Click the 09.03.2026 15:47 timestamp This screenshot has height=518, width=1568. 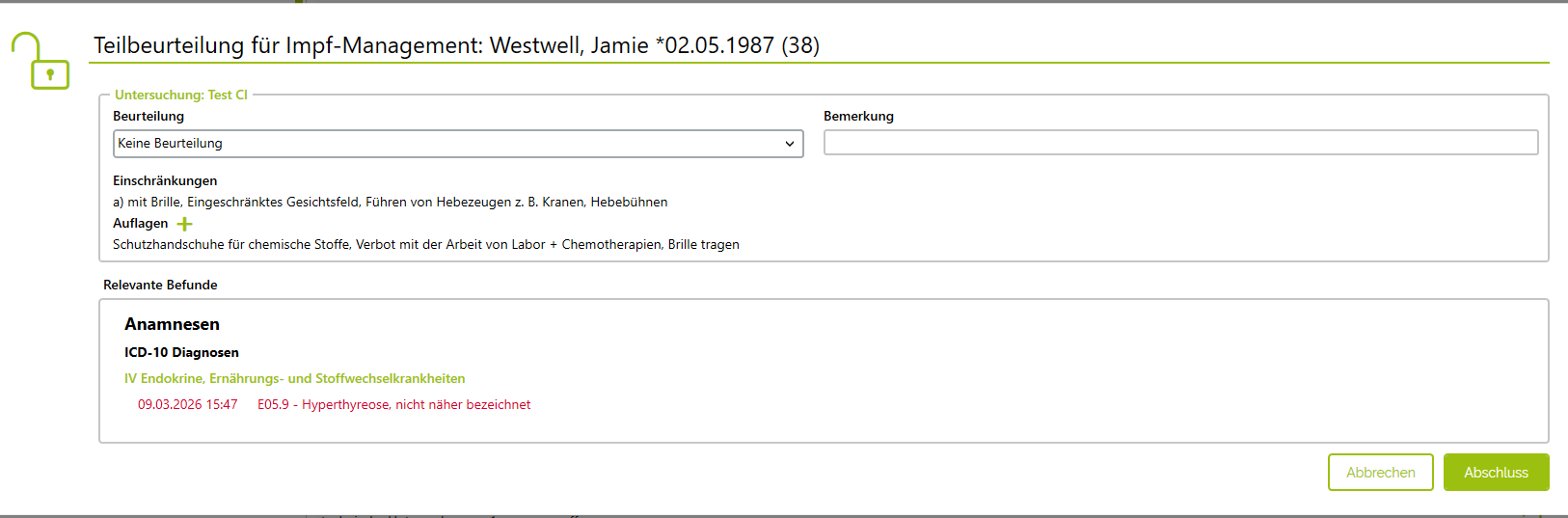[x=187, y=405]
